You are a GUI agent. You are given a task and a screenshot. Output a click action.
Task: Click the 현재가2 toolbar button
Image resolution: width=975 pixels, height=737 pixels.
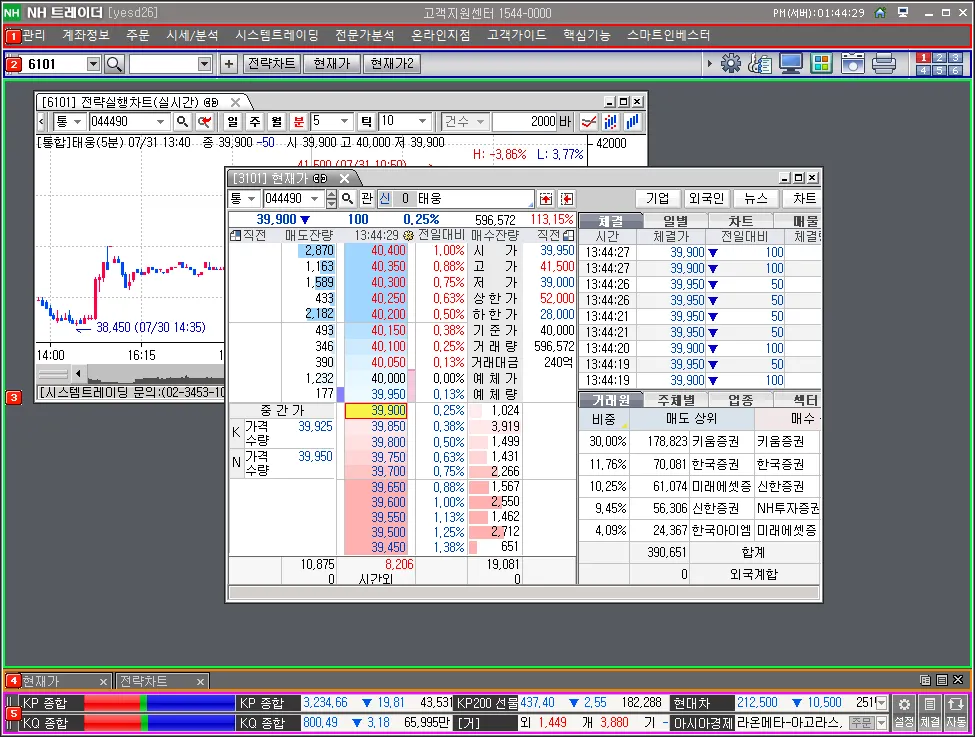[392, 63]
